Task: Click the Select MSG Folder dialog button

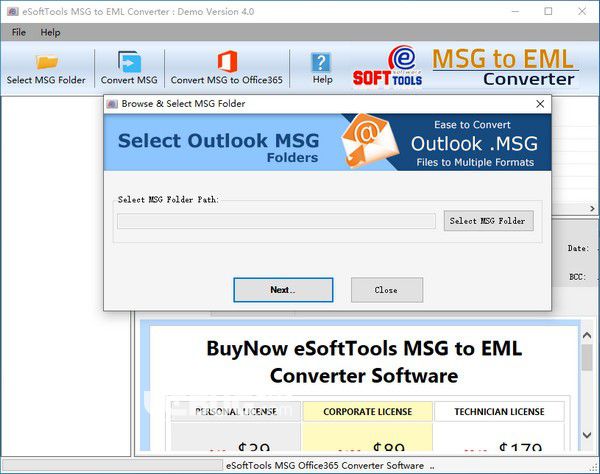Action: coord(488,221)
